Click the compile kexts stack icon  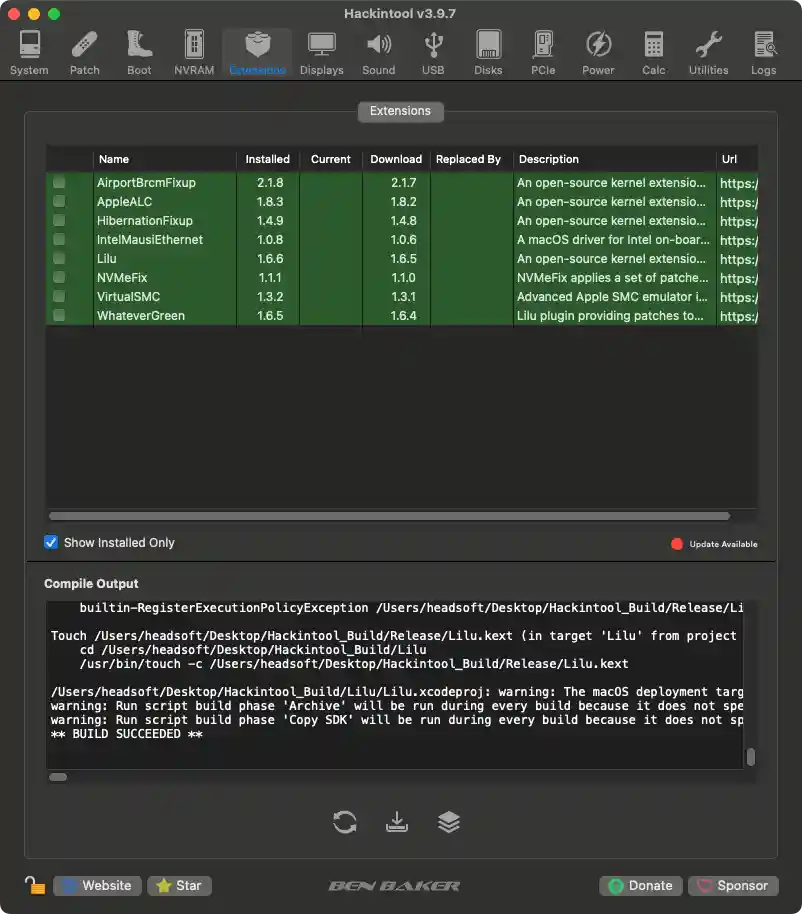[x=448, y=821]
